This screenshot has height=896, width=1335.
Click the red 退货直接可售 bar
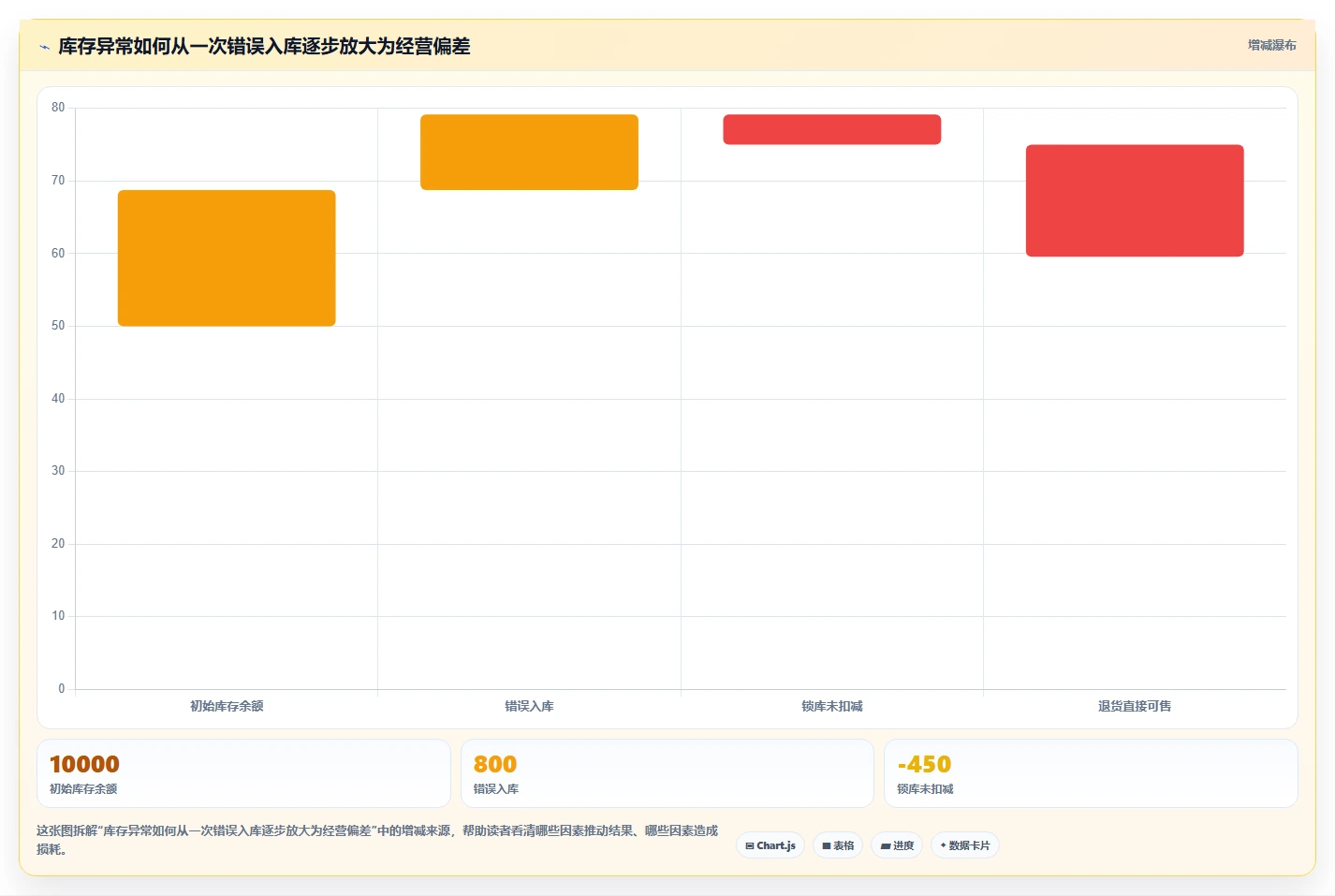(1135, 200)
